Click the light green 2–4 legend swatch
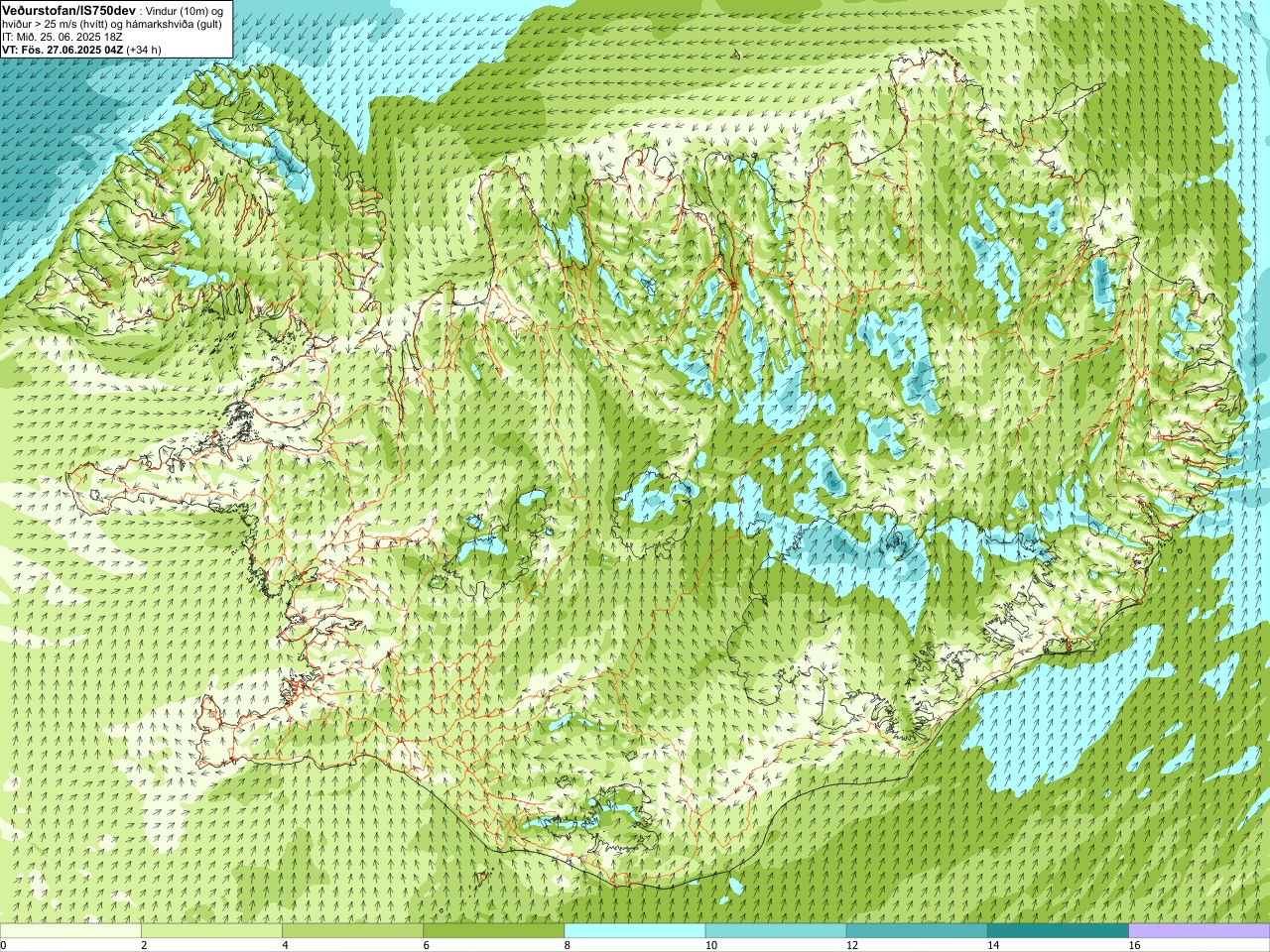This screenshot has width=1270, height=952. pos(211,931)
